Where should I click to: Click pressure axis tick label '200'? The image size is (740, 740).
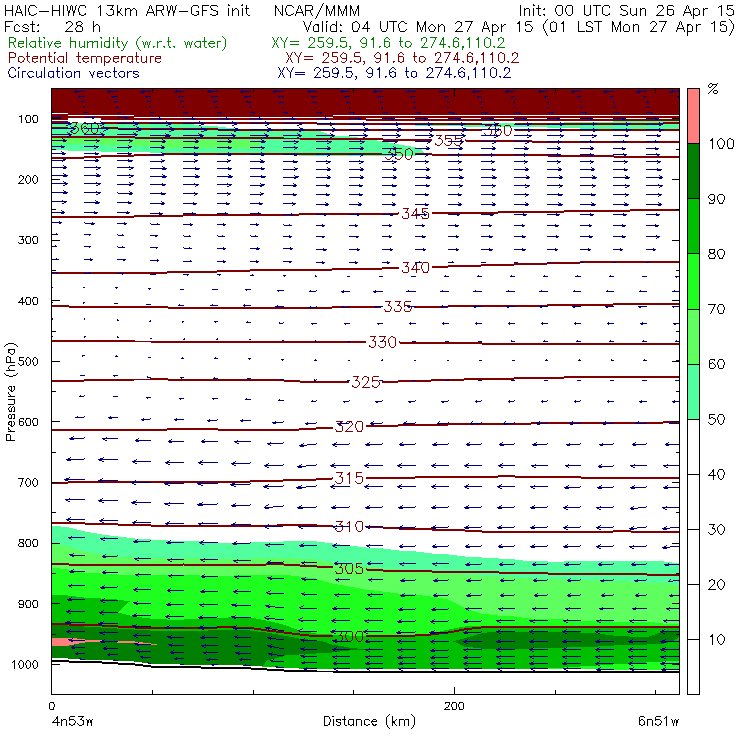(28, 179)
